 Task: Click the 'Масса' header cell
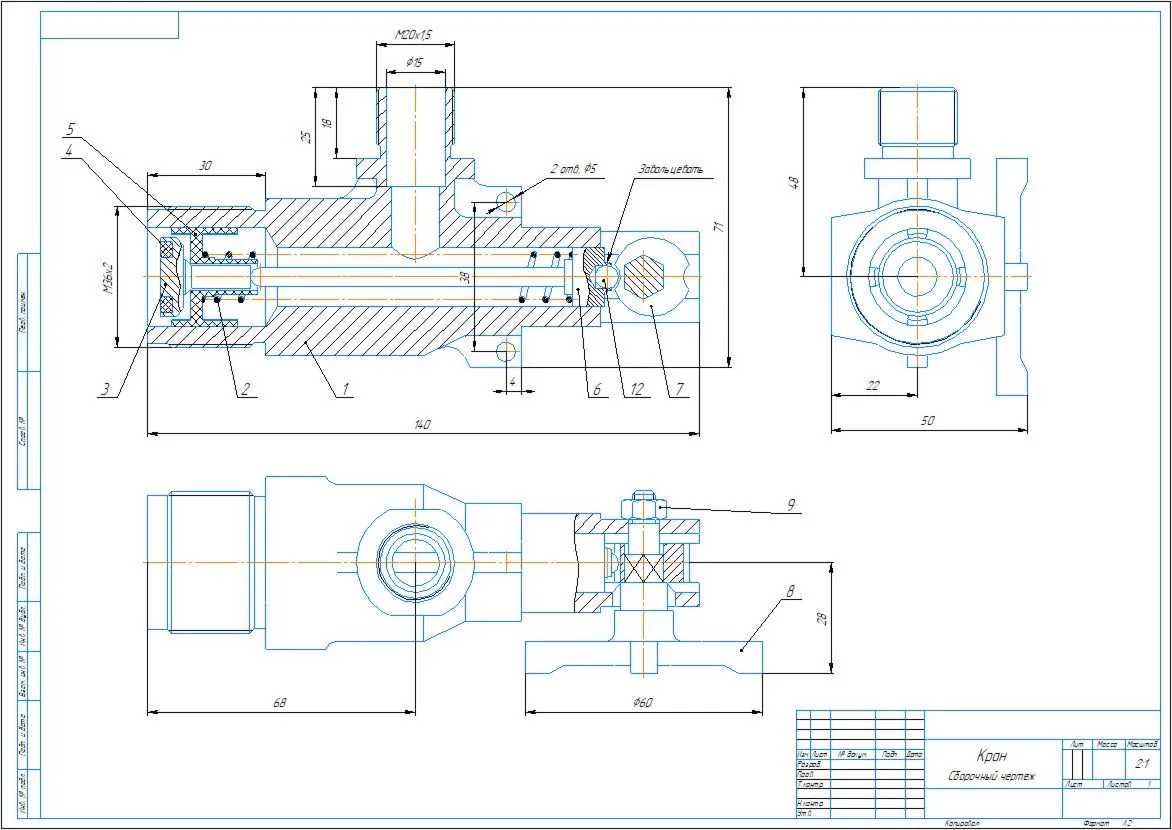(x=1107, y=744)
